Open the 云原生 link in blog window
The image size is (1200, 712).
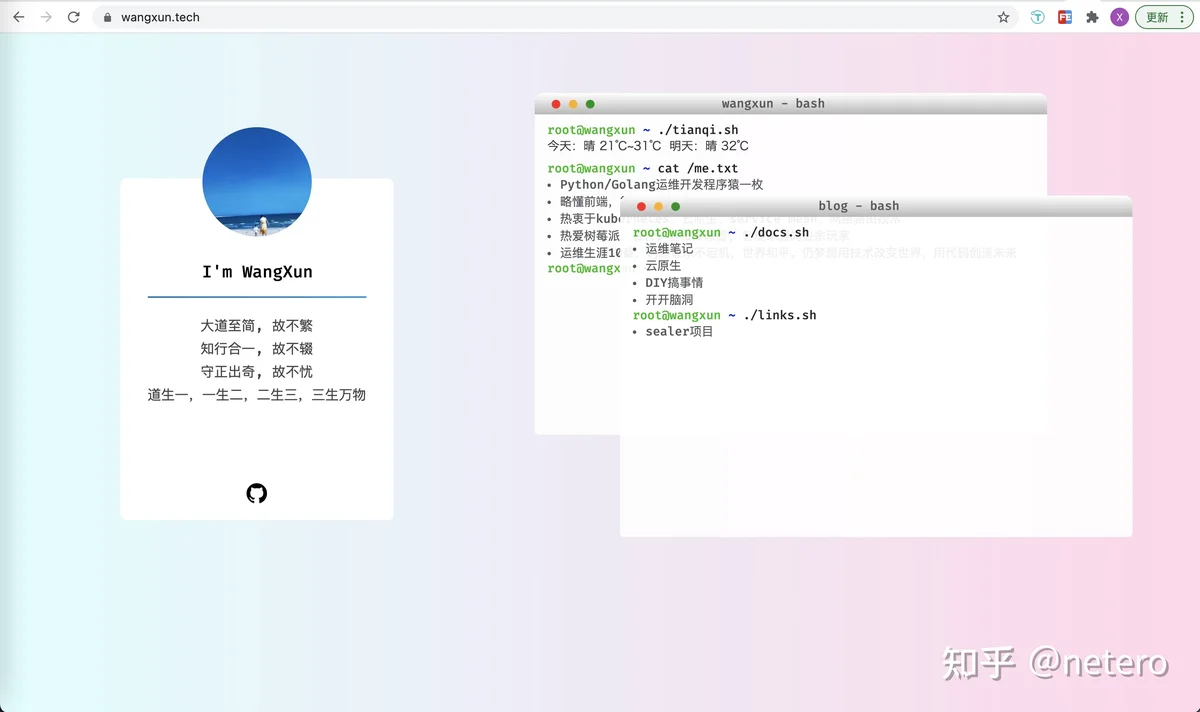click(x=663, y=266)
